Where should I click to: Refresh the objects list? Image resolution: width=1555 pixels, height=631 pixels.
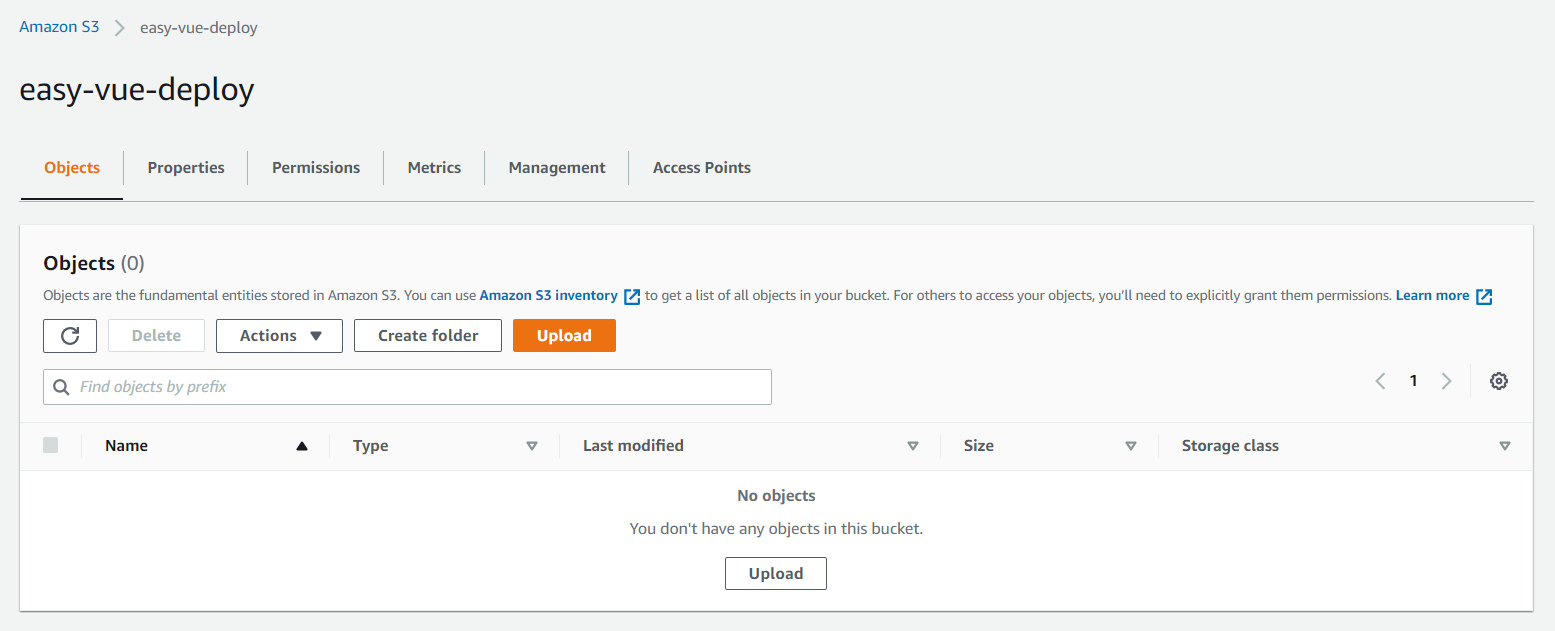pyautogui.click(x=69, y=335)
